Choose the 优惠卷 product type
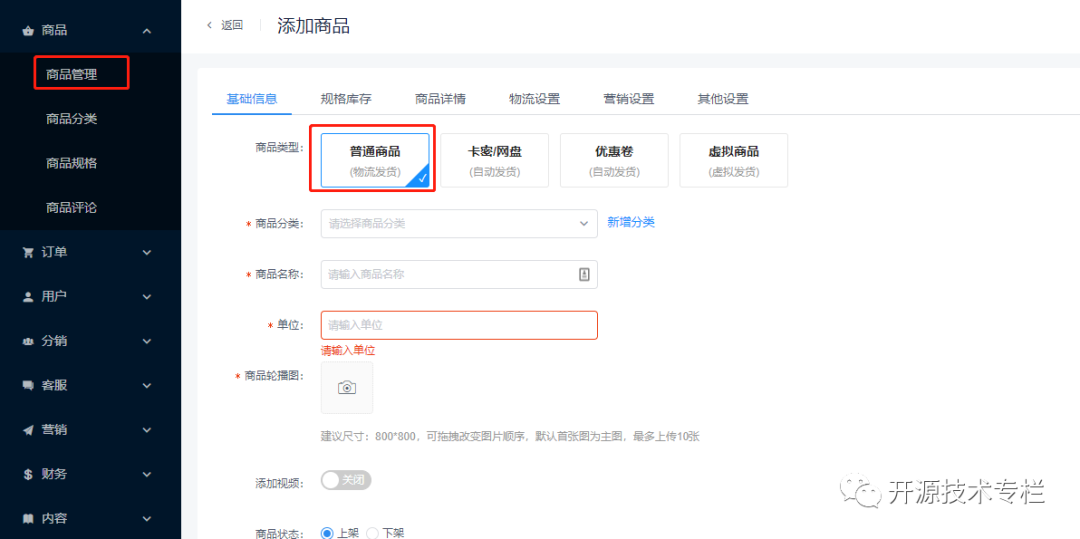This screenshot has width=1080, height=539. coord(614,160)
